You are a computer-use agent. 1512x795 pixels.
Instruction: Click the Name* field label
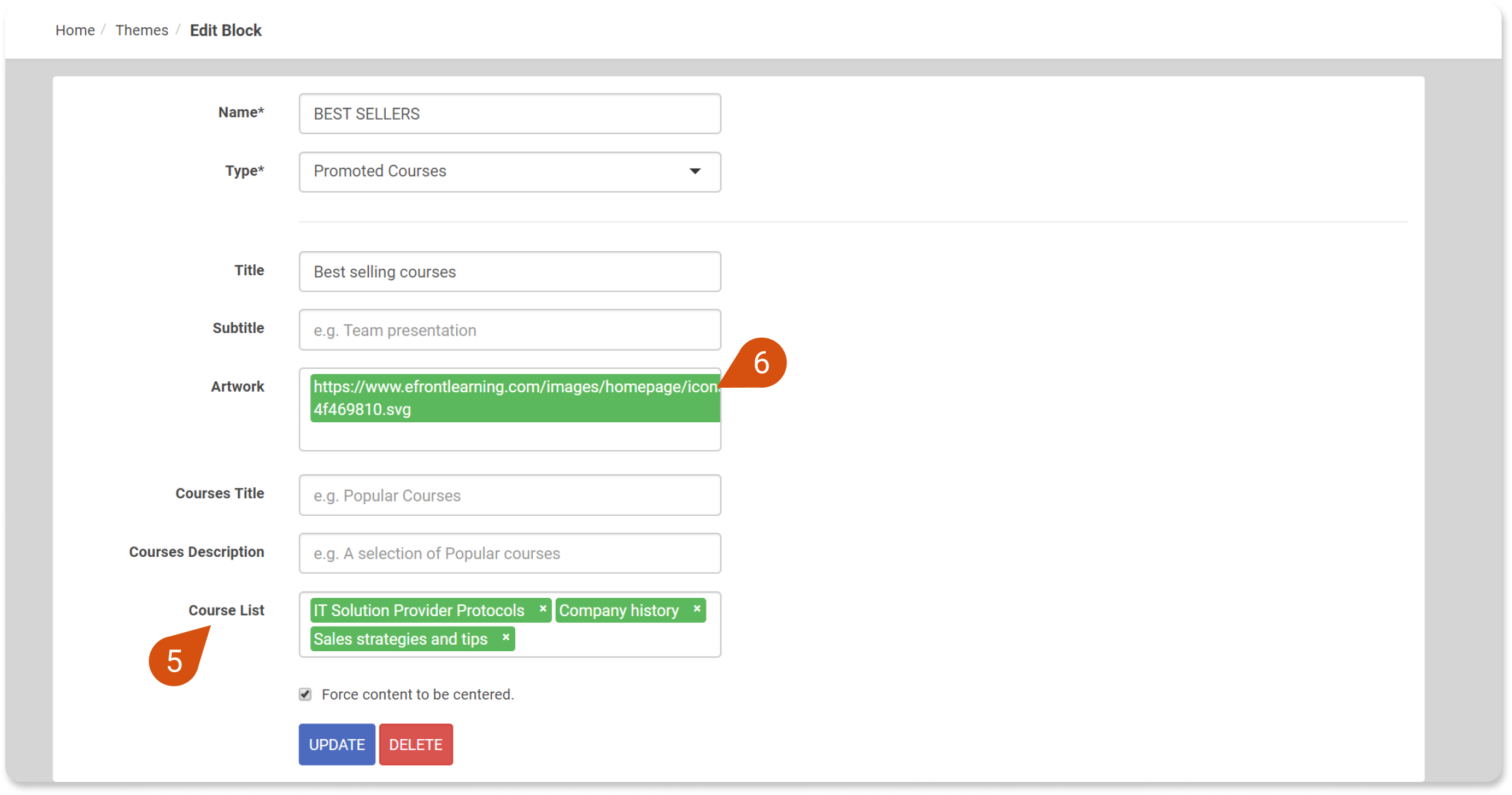click(241, 112)
